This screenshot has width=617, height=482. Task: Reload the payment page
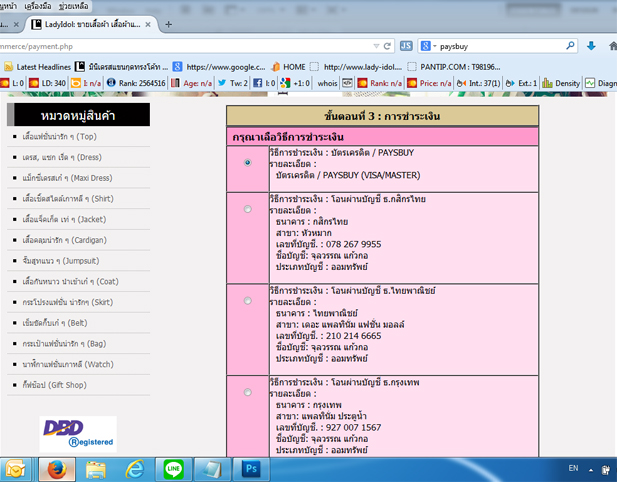(x=387, y=46)
